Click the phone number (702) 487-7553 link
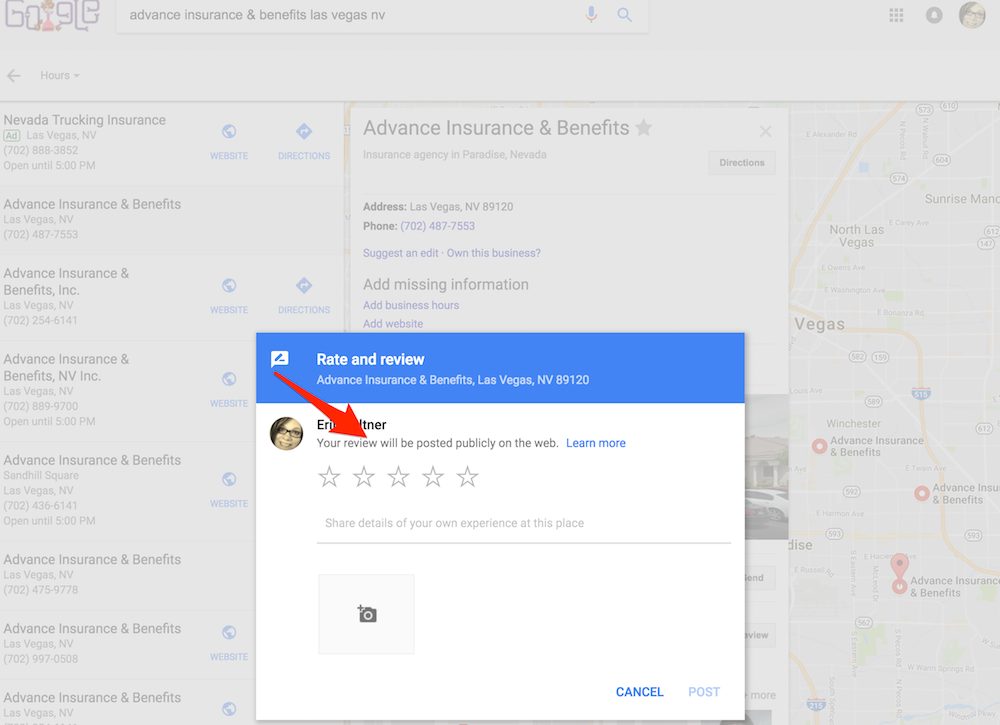This screenshot has width=1000, height=725. point(438,226)
